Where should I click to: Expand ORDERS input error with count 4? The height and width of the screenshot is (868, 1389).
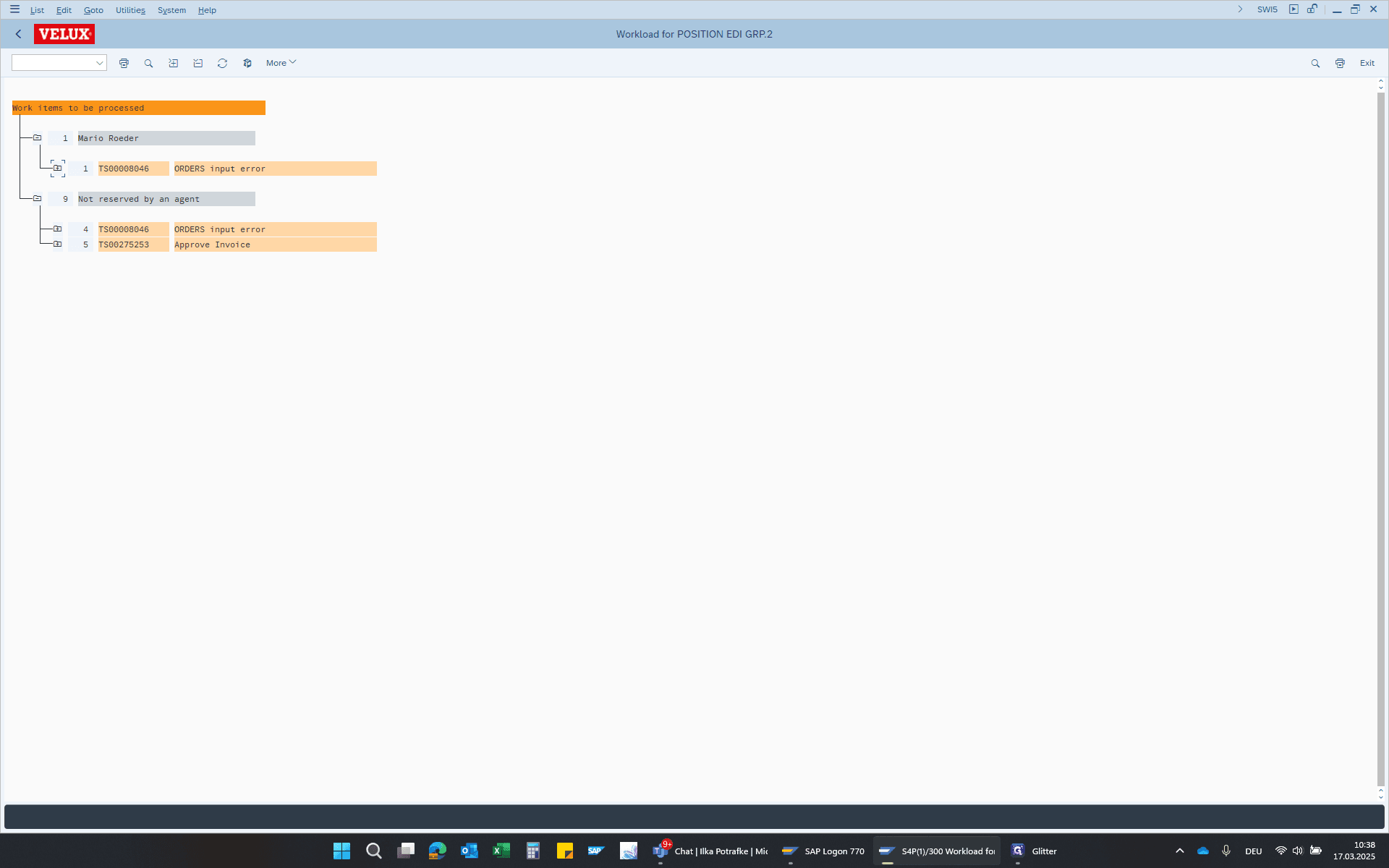point(57,229)
